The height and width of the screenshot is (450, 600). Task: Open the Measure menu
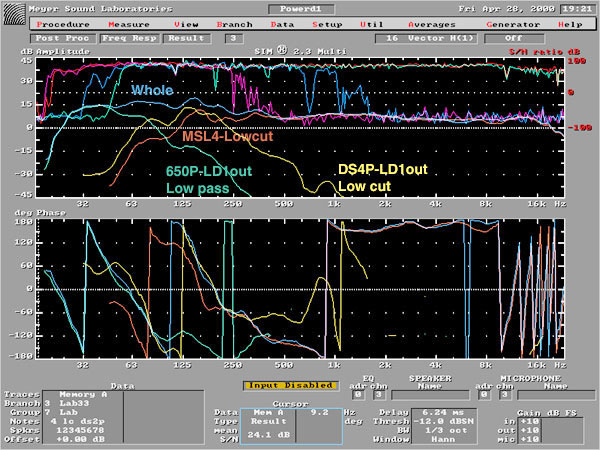(x=129, y=24)
